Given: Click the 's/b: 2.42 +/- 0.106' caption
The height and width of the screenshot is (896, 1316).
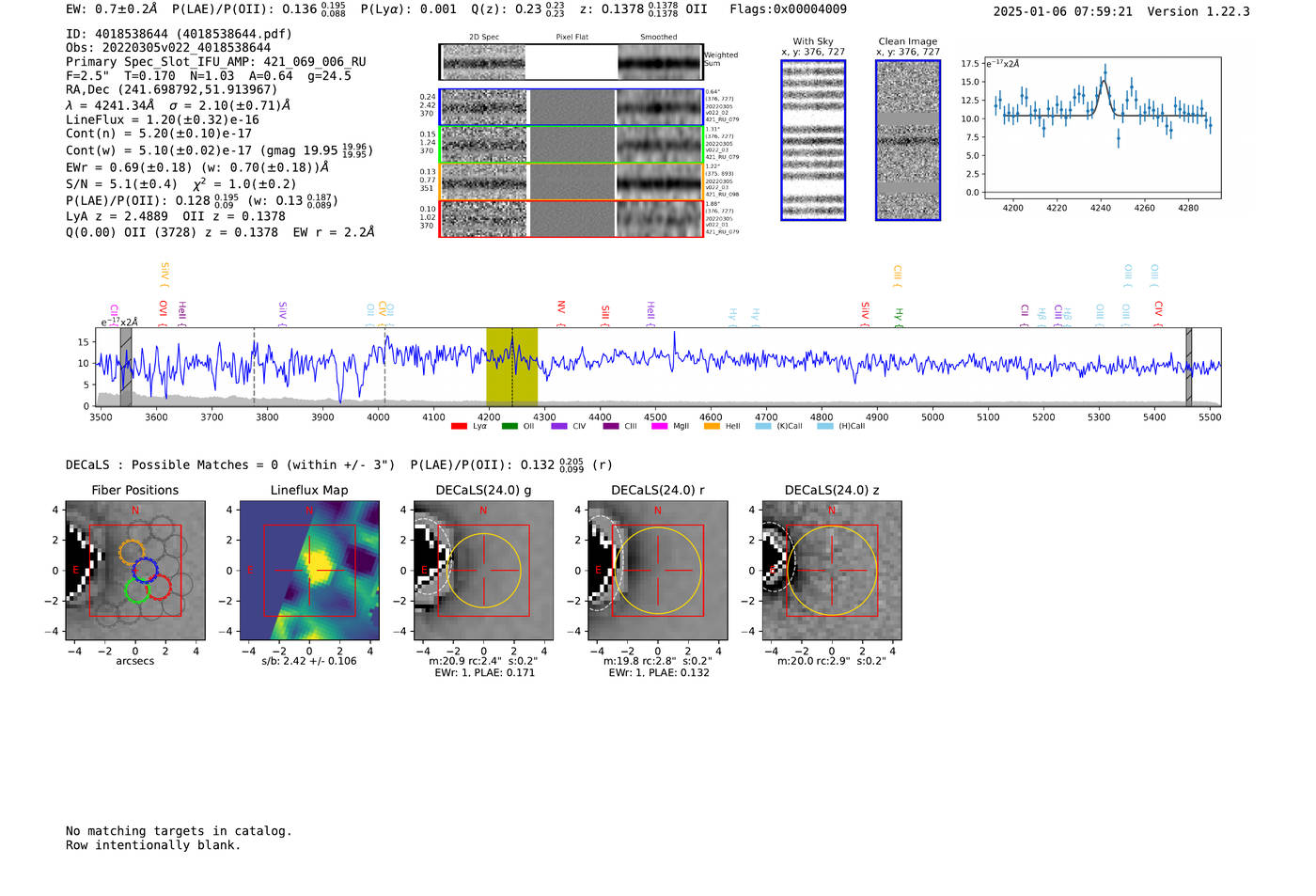Looking at the screenshot, I should pos(309,661).
